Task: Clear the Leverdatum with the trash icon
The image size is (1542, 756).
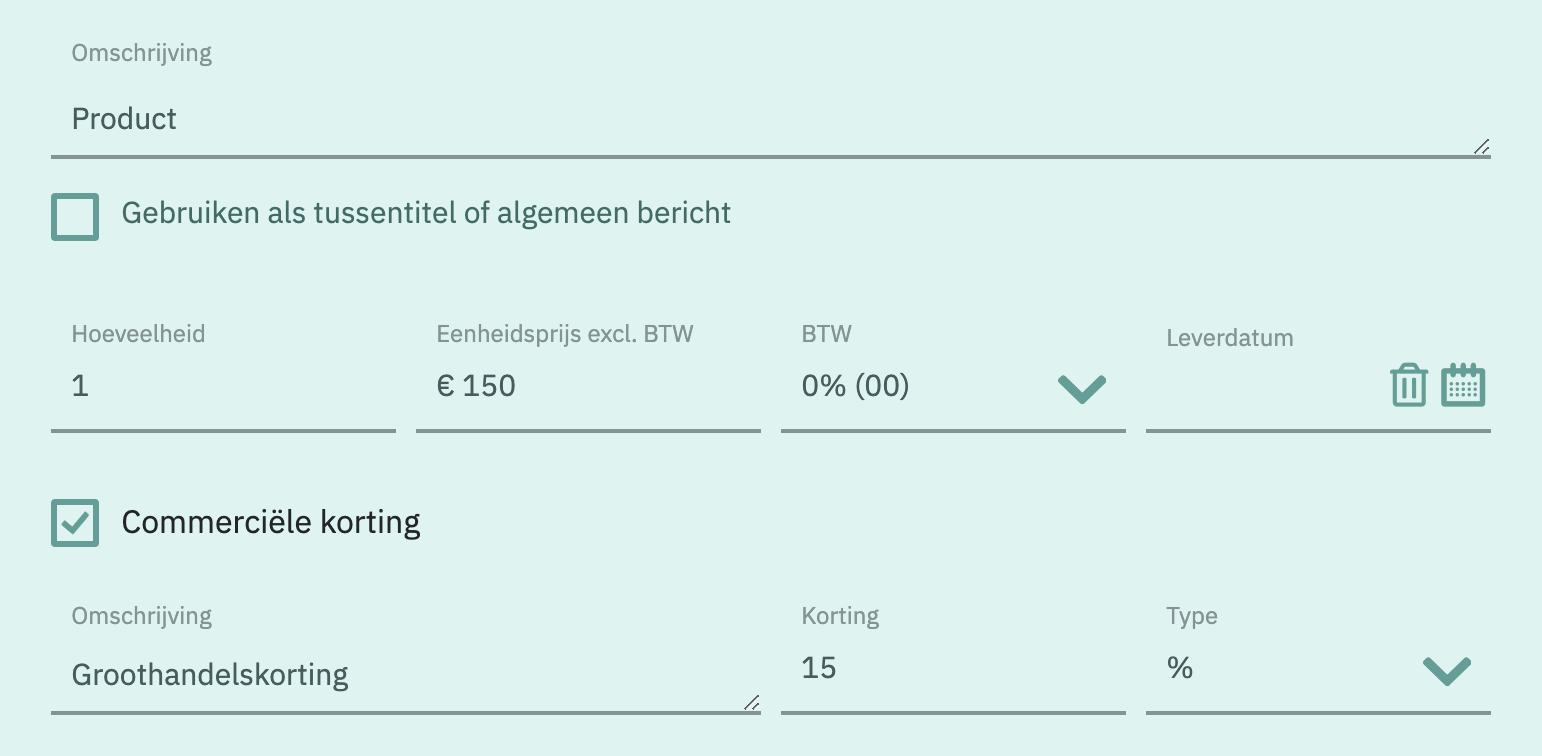Action: pos(1408,385)
